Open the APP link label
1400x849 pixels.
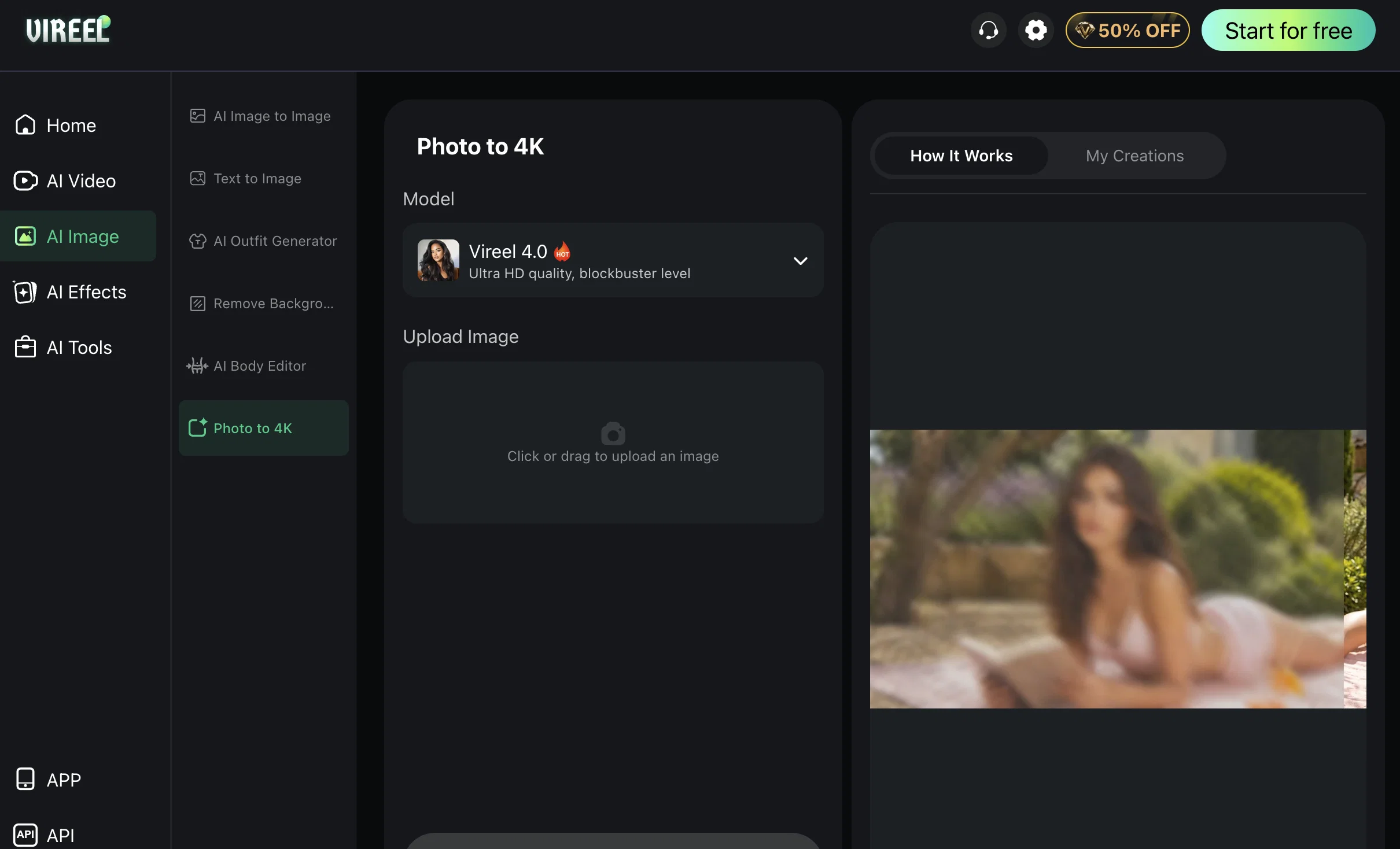coord(64,780)
